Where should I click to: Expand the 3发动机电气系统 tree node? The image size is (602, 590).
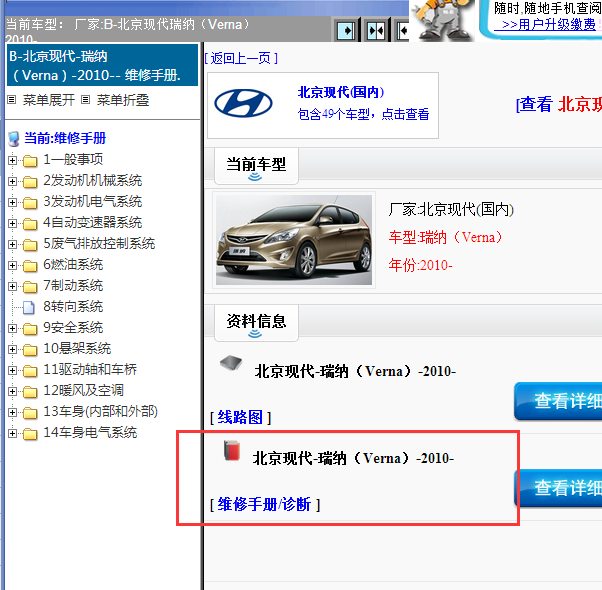(x=12, y=202)
